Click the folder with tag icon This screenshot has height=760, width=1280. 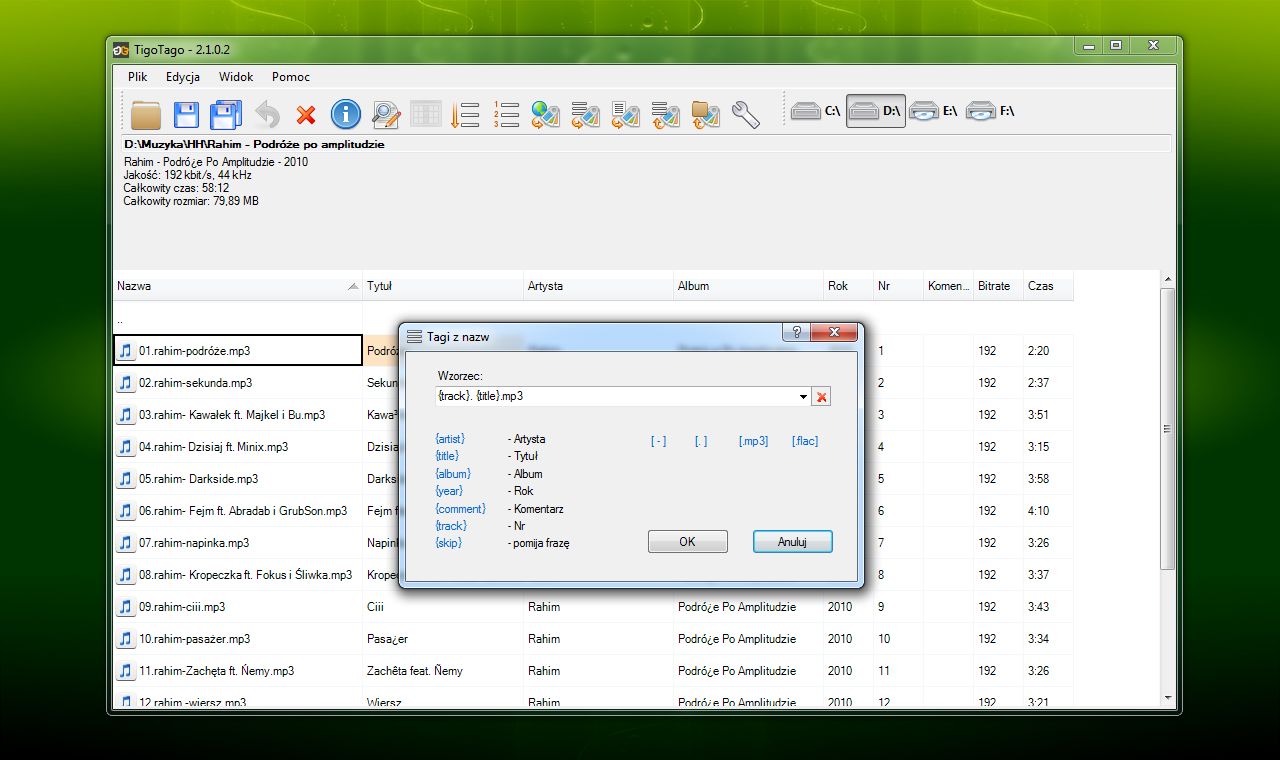point(706,113)
